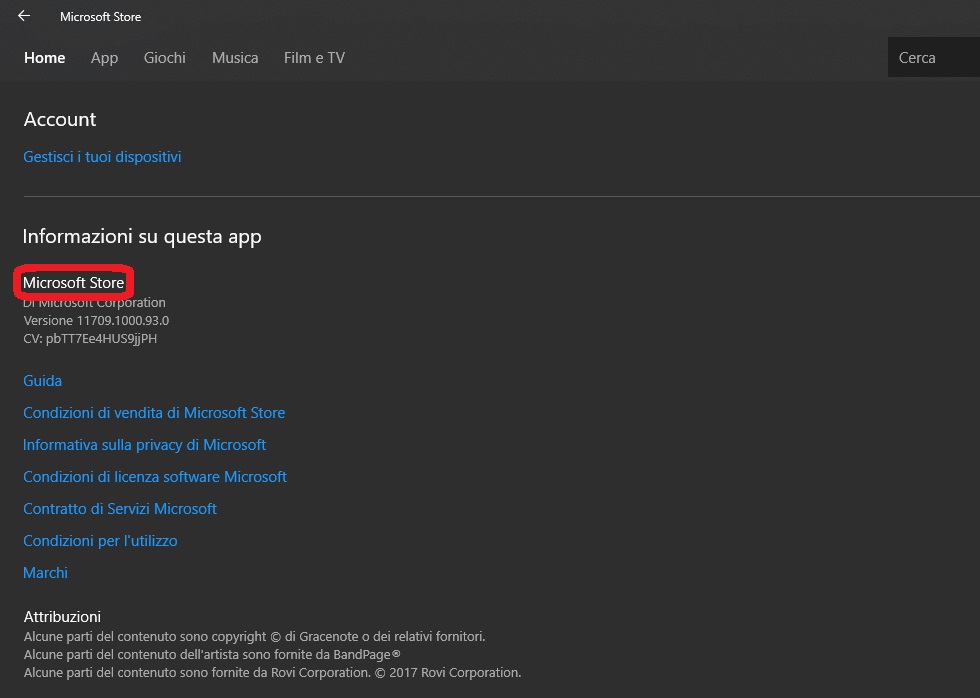Open the Film e TV tab
Image resolution: width=980 pixels, height=698 pixels.
314,57
